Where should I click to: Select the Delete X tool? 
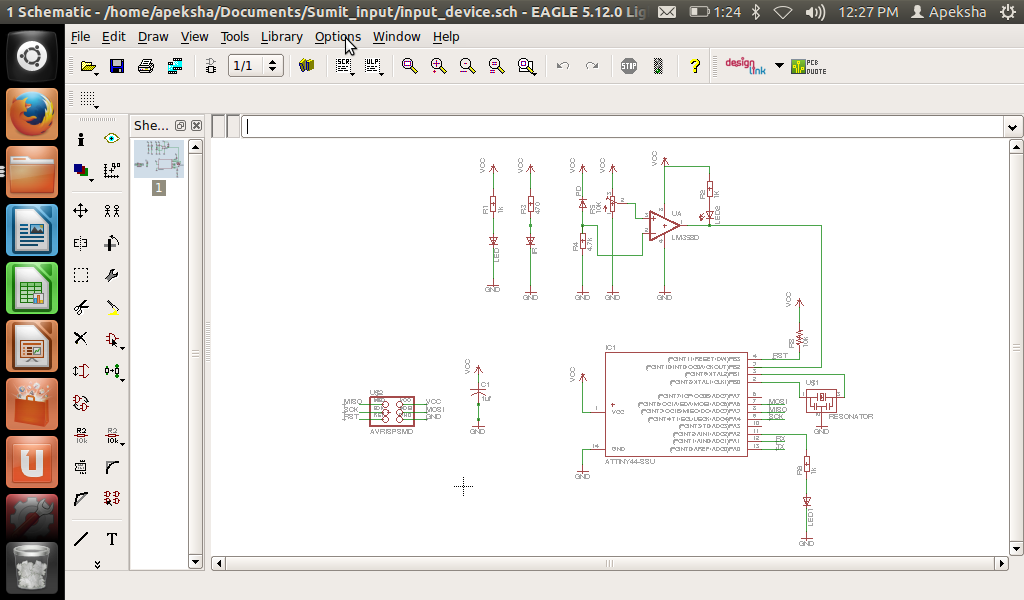[81, 339]
